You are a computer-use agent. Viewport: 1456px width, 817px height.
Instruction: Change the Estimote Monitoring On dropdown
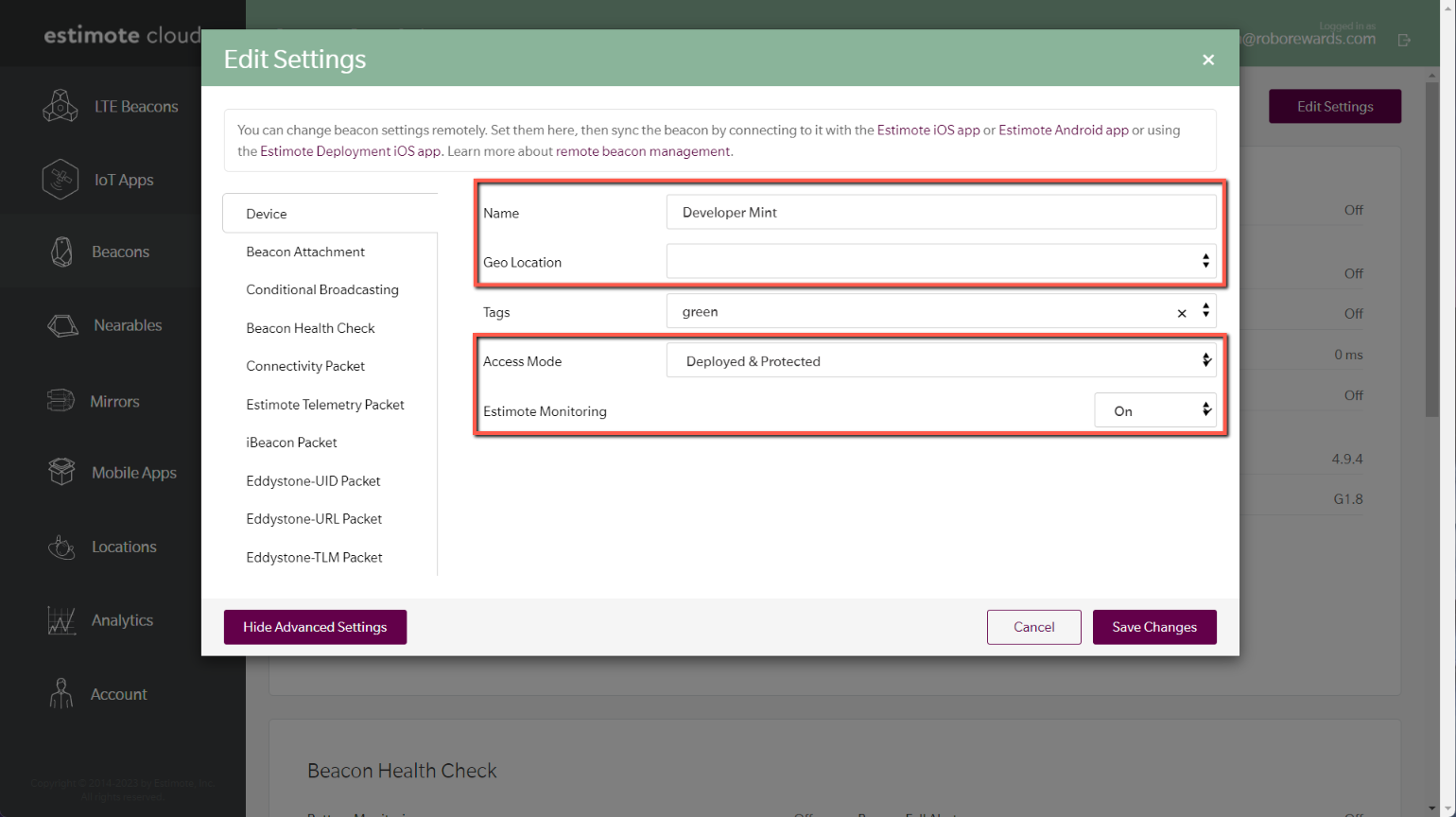(x=1155, y=410)
